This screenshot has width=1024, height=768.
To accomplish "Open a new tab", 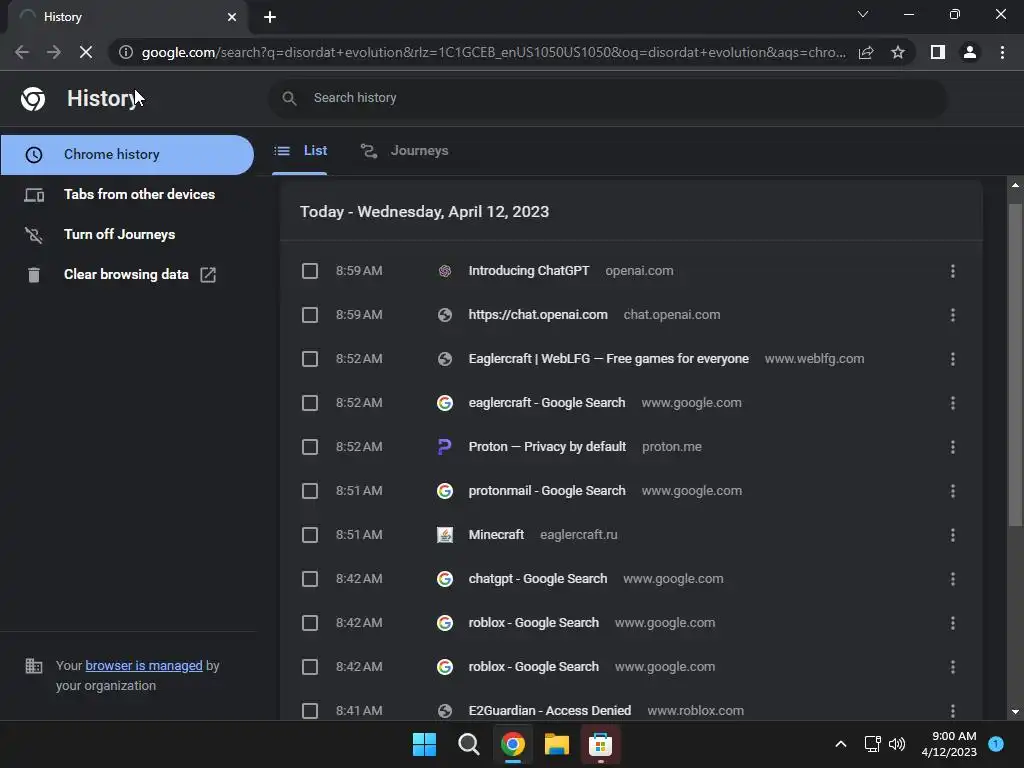I will point(270,17).
